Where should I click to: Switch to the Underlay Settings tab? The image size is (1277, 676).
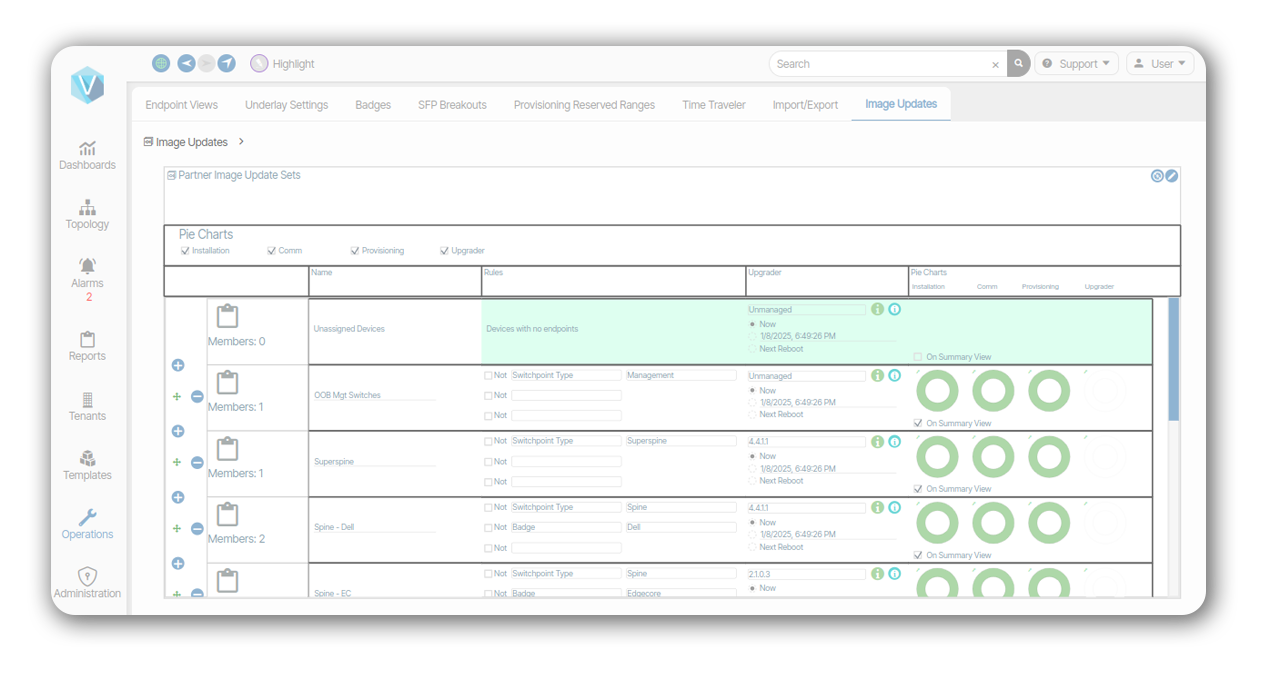(x=286, y=105)
